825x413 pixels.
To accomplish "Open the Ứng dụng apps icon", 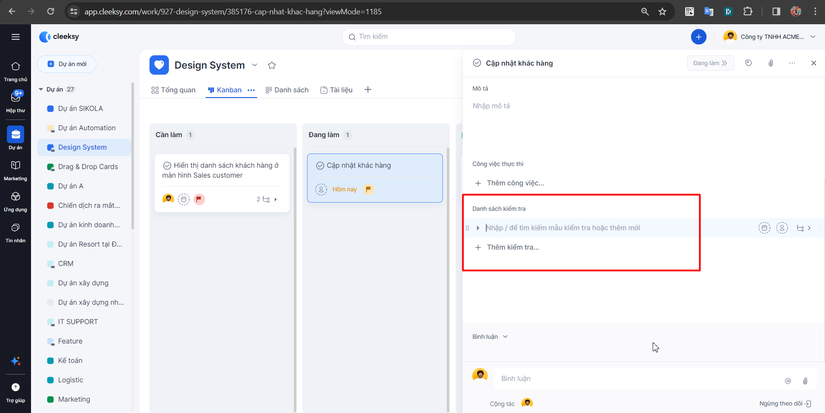I will coord(15,196).
